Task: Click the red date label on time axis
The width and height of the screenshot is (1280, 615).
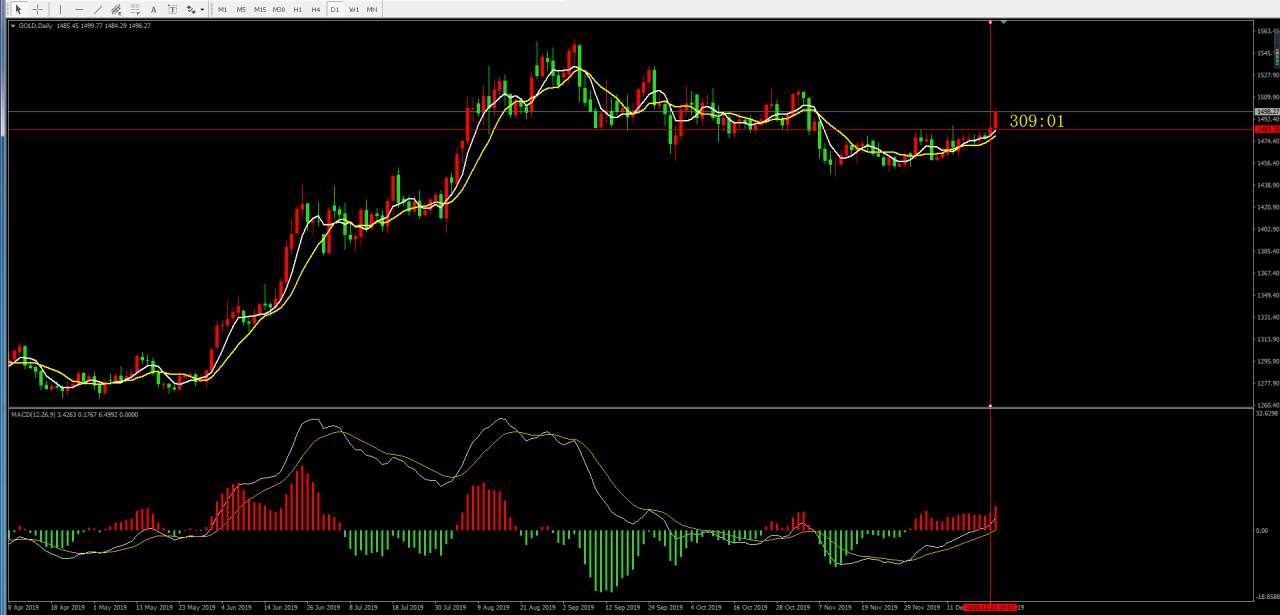Action: pos(990,607)
